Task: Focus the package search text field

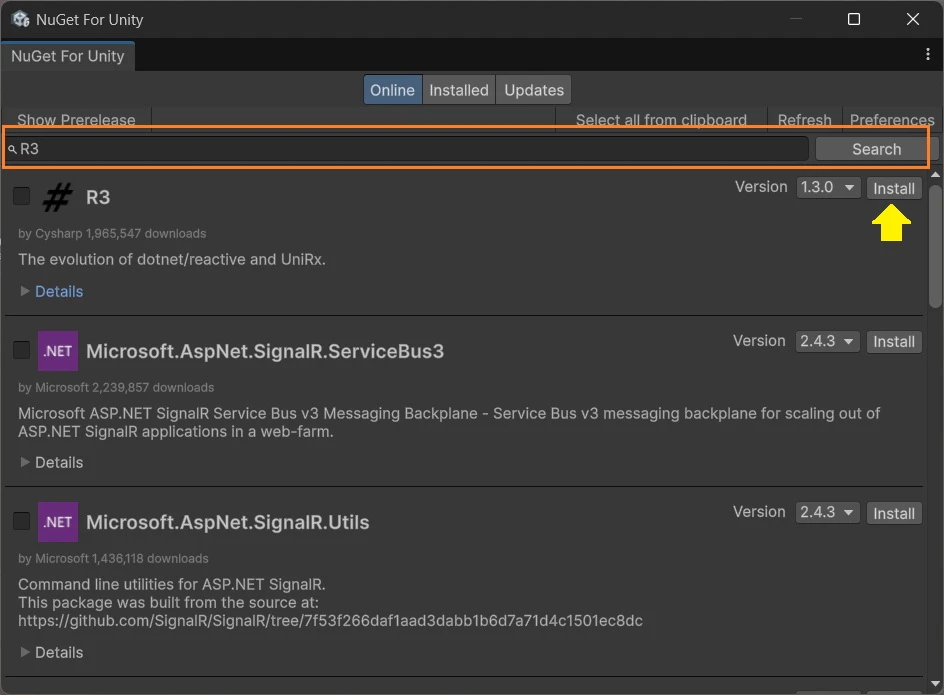Action: coord(410,149)
